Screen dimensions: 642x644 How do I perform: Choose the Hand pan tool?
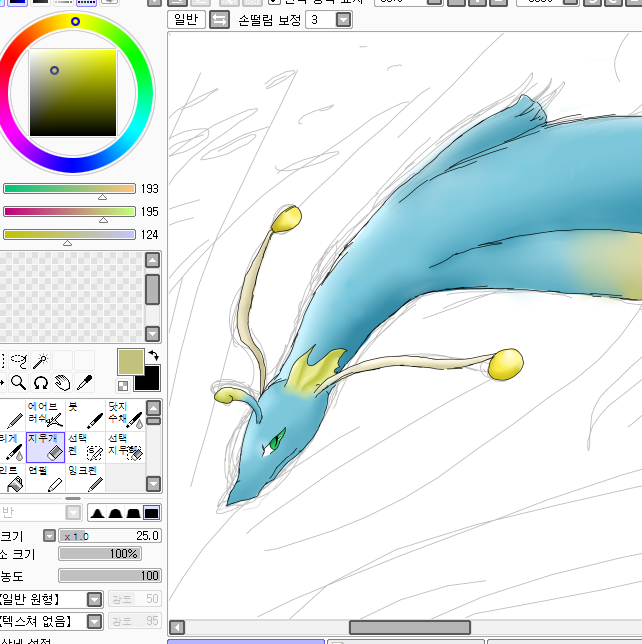click(x=62, y=383)
